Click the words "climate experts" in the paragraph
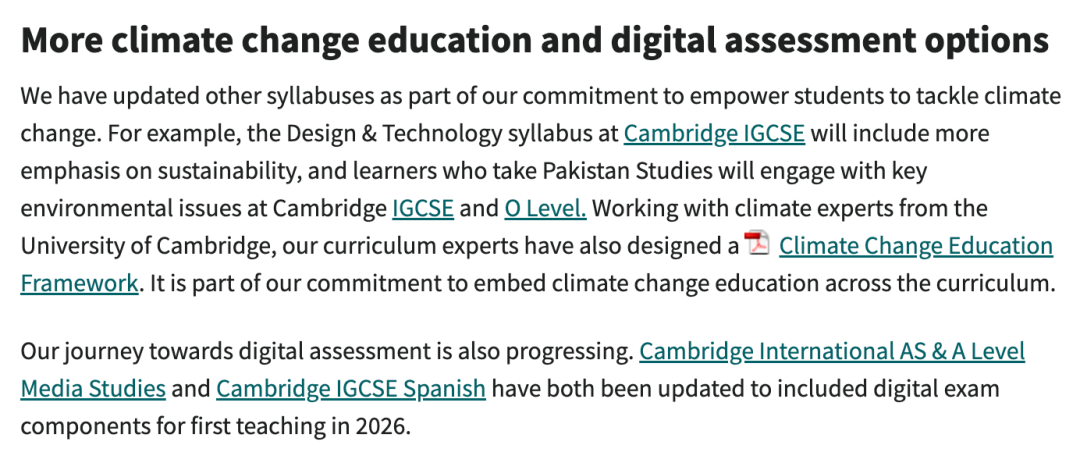This screenshot has height=456, width=1080. click(849, 208)
